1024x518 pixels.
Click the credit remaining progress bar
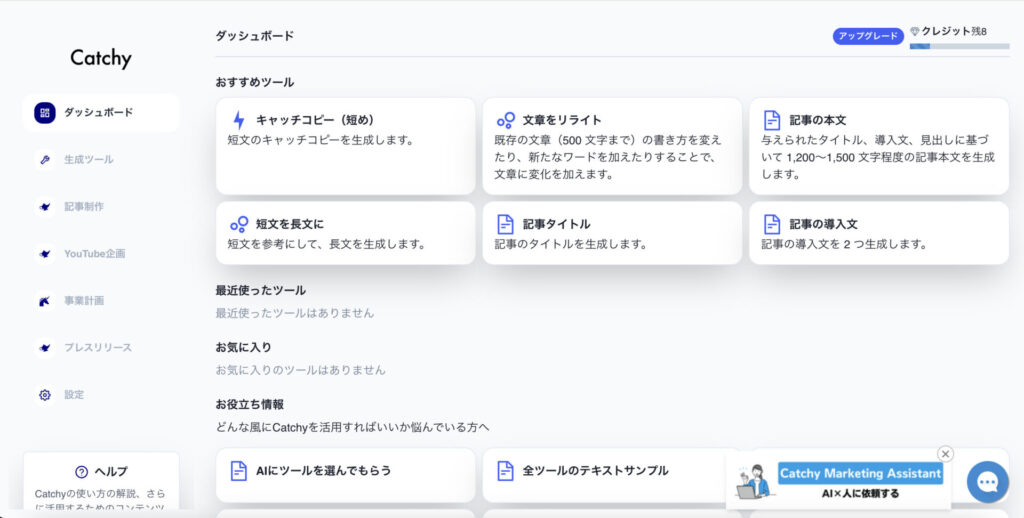(959, 46)
